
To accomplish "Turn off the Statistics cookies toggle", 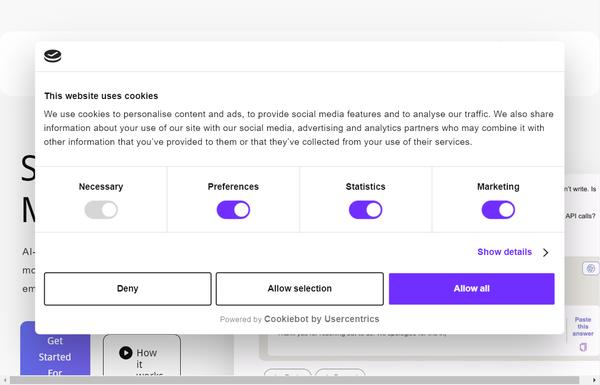I will (365, 210).
